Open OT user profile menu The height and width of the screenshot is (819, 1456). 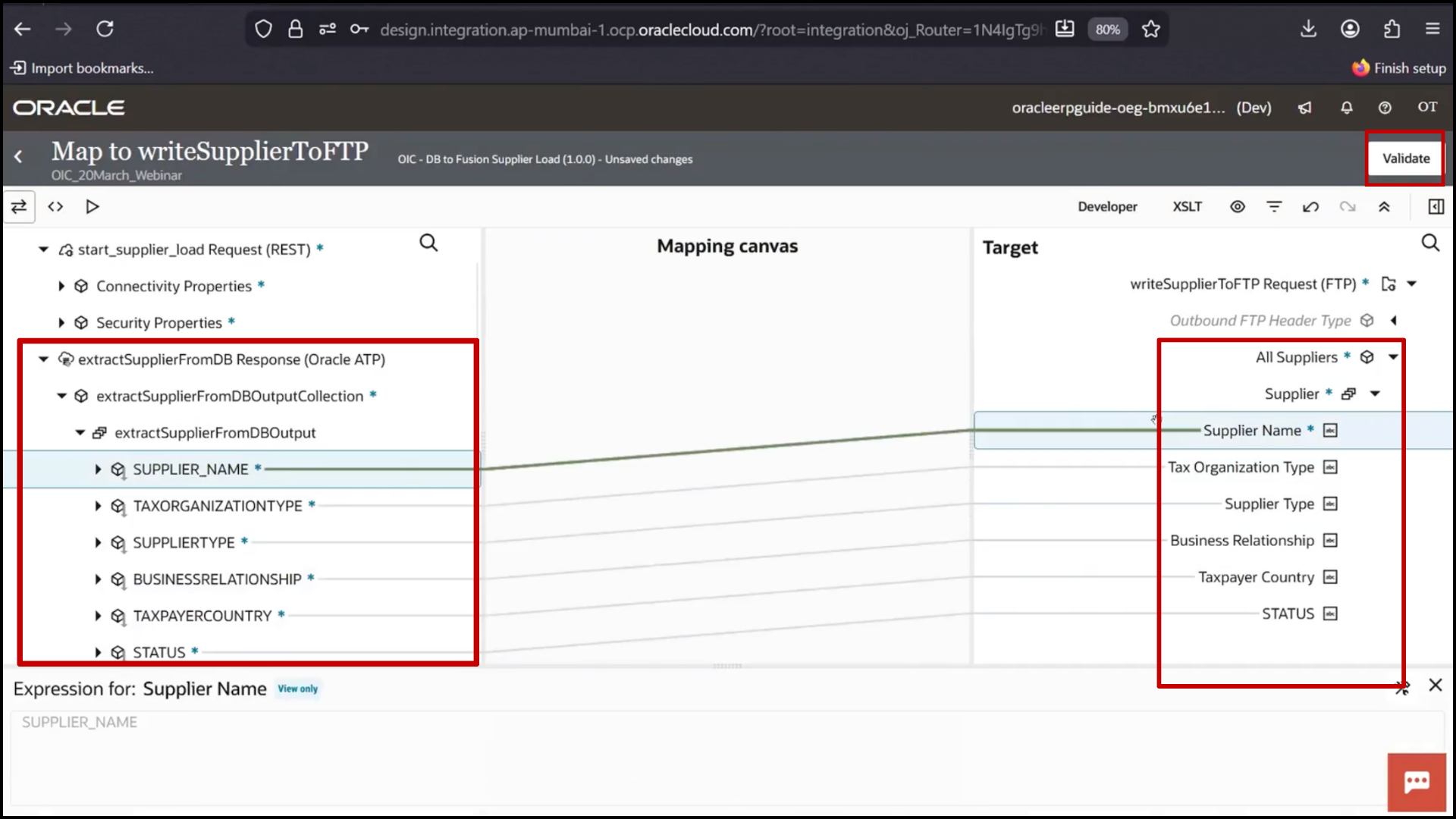click(1427, 107)
